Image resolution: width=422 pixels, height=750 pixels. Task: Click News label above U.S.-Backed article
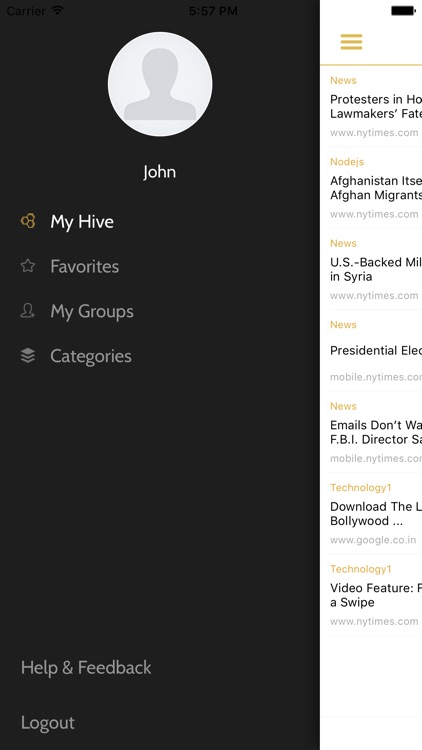click(x=343, y=243)
